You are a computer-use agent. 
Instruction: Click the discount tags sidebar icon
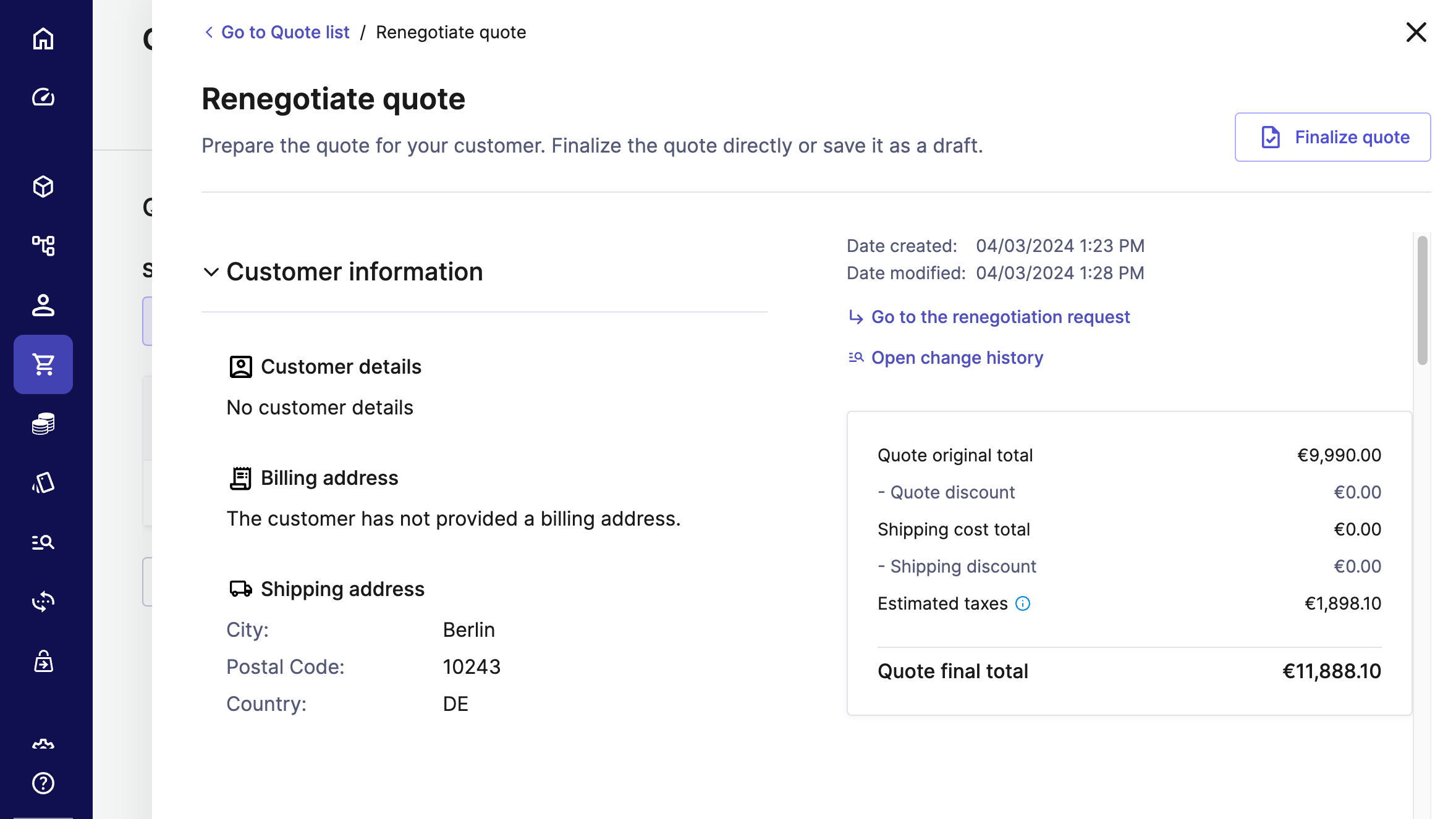(43, 483)
